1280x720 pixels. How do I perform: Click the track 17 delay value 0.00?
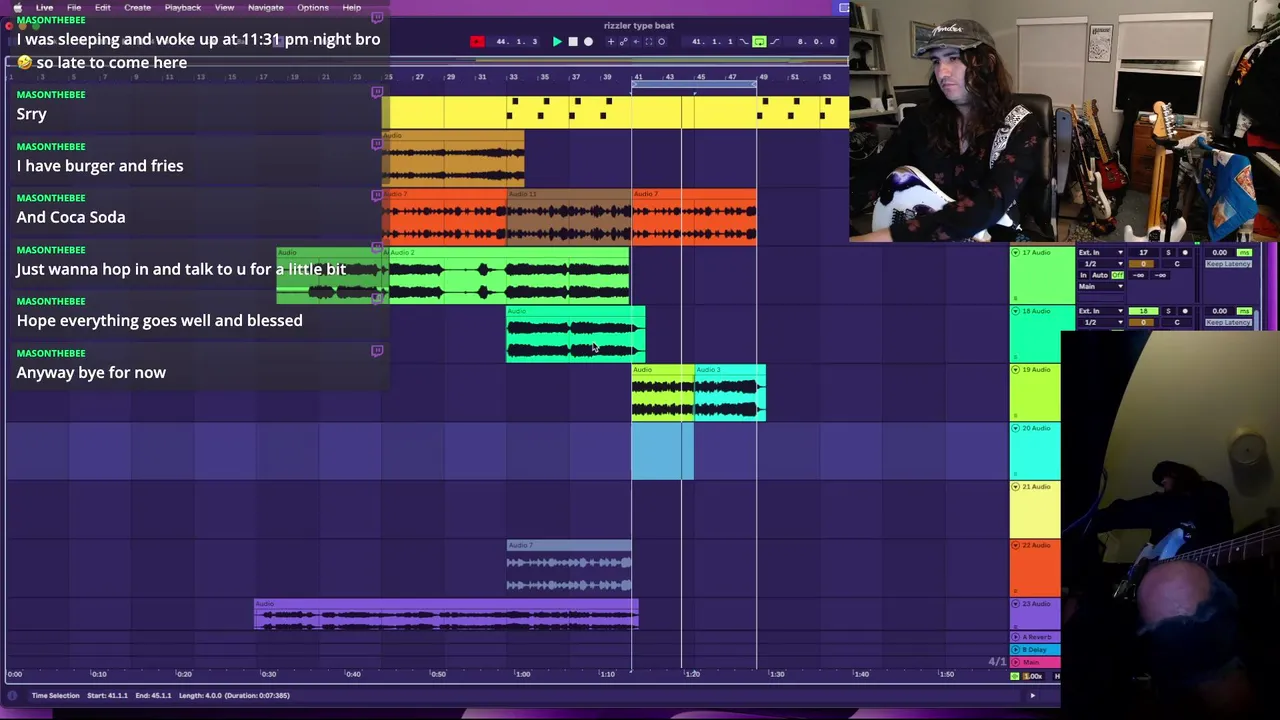(1220, 252)
